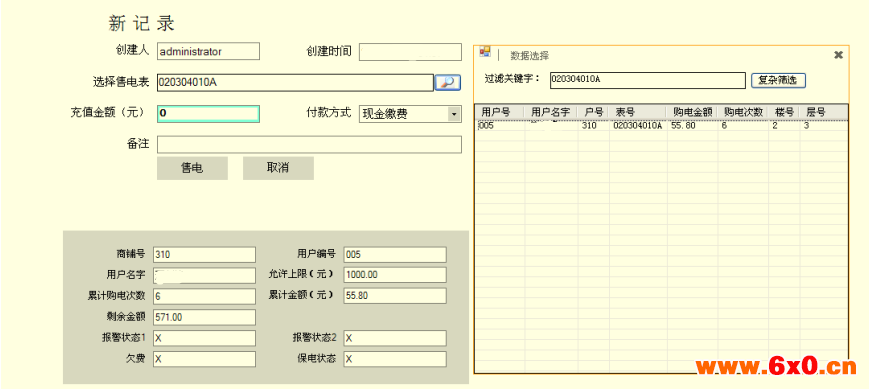Screen dimensions: 869x389
Task: Select table cell 005 in 用户号 column
Action: point(499,126)
